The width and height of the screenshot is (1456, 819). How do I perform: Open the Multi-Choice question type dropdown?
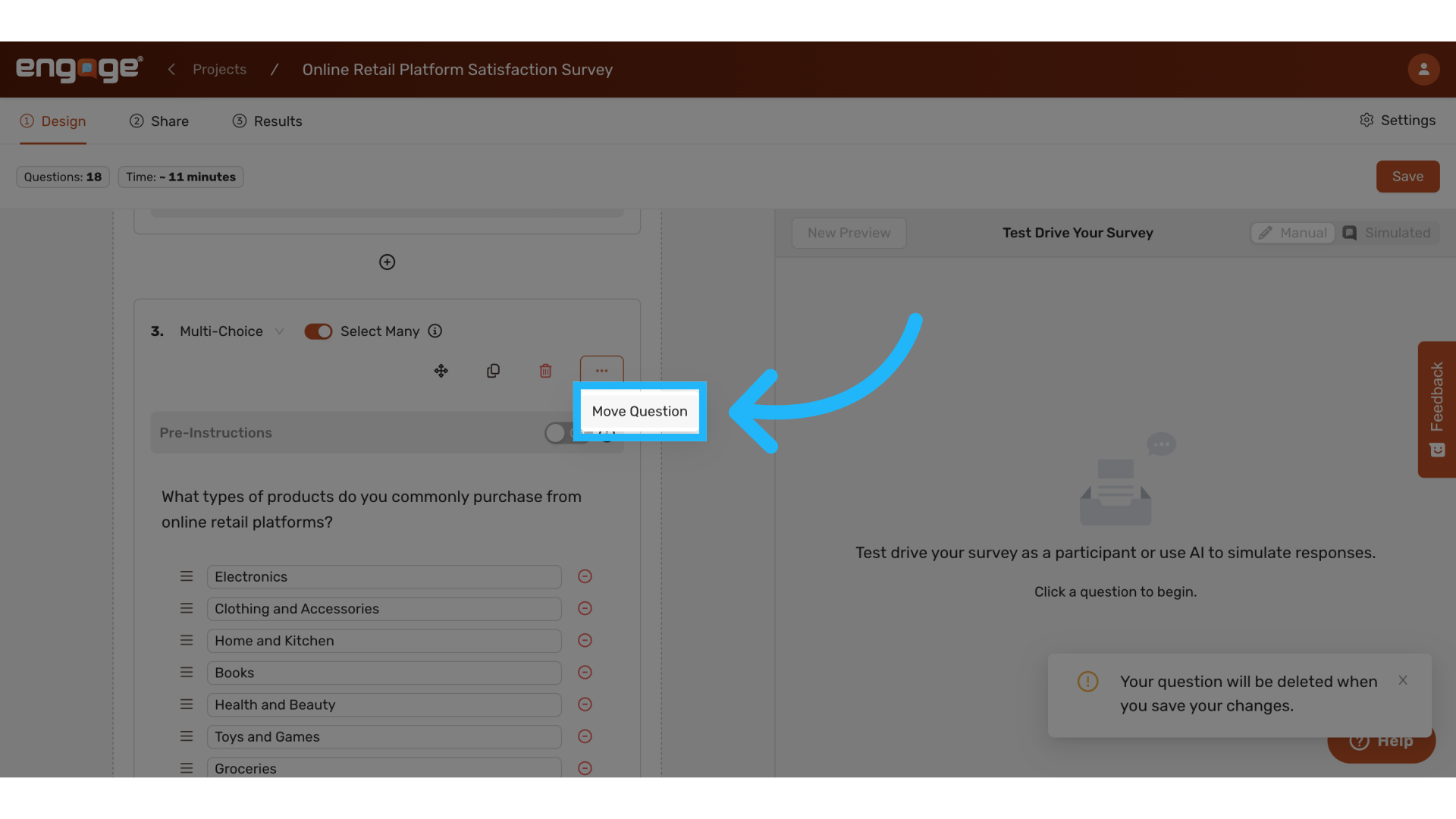pyautogui.click(x=231, y=331)
